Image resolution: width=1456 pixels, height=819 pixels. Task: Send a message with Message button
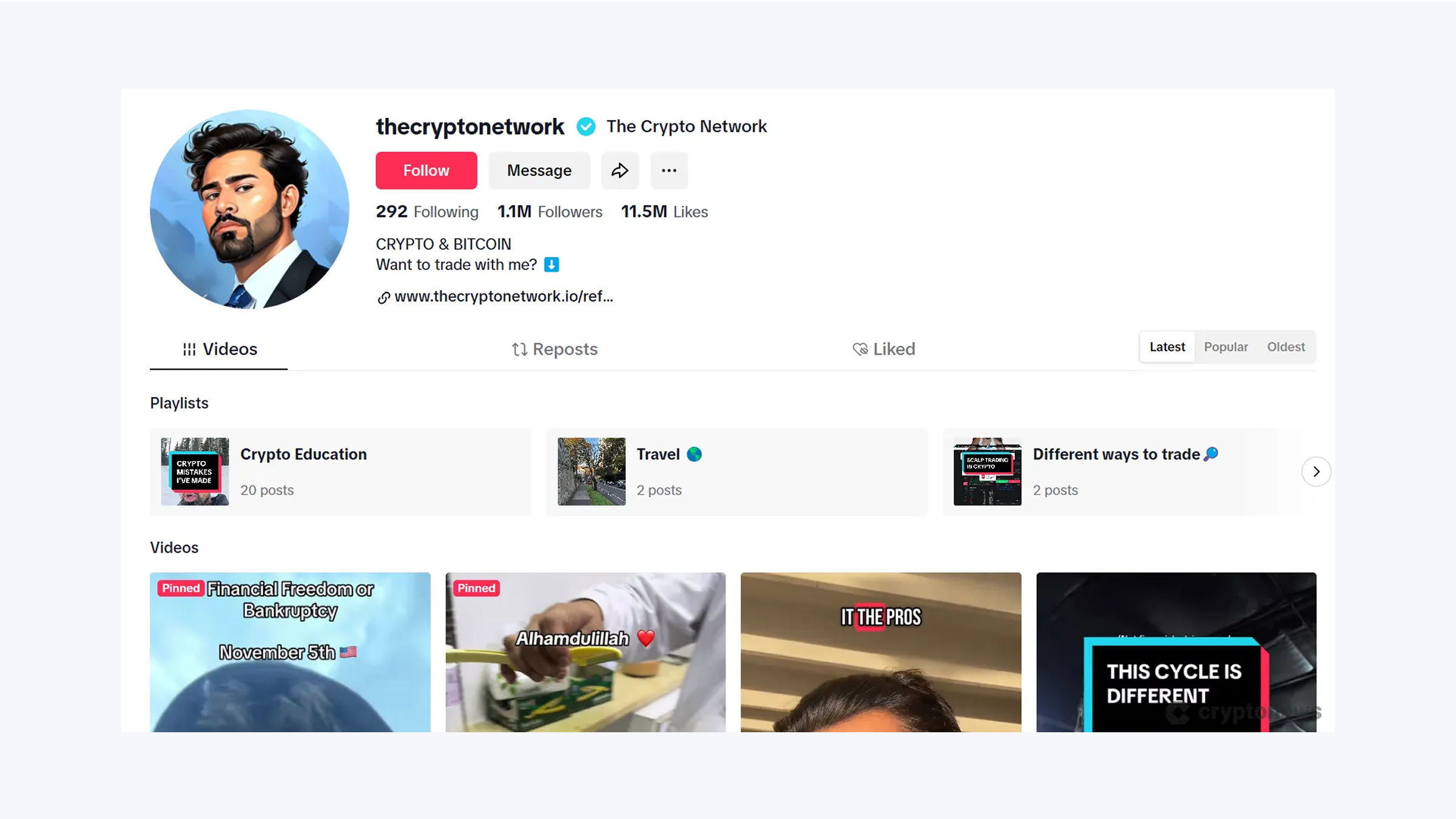click(x=539, y=170)
